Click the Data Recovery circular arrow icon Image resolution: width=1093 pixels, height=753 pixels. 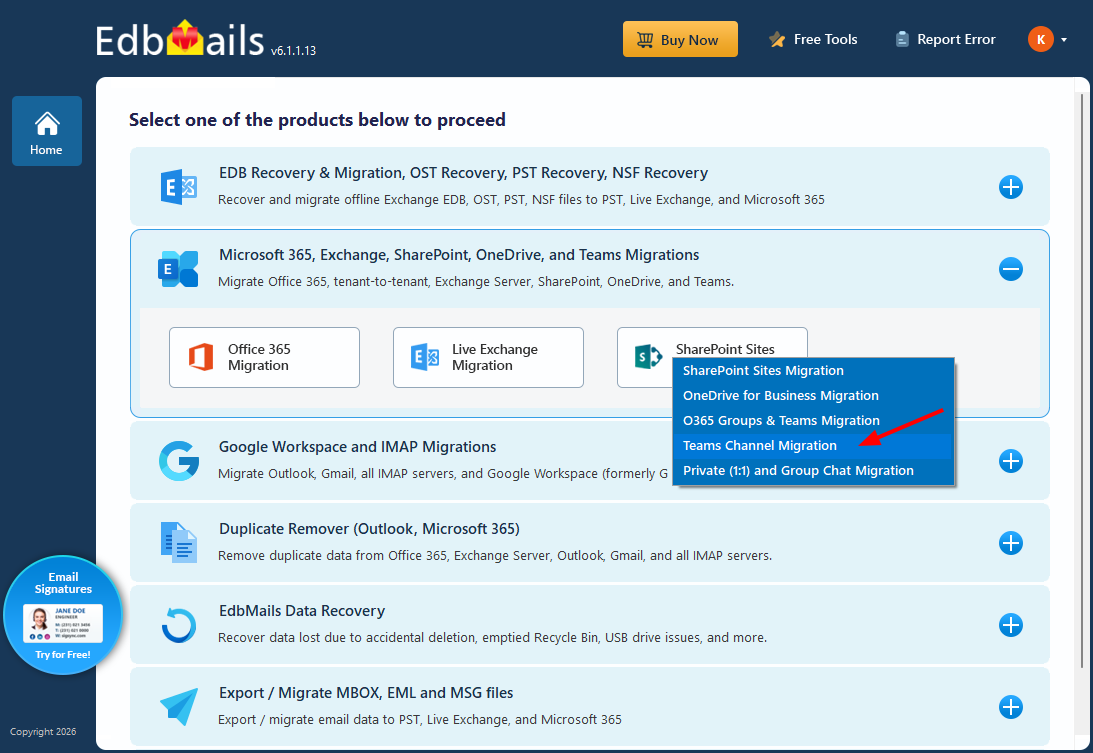[178, 625]
